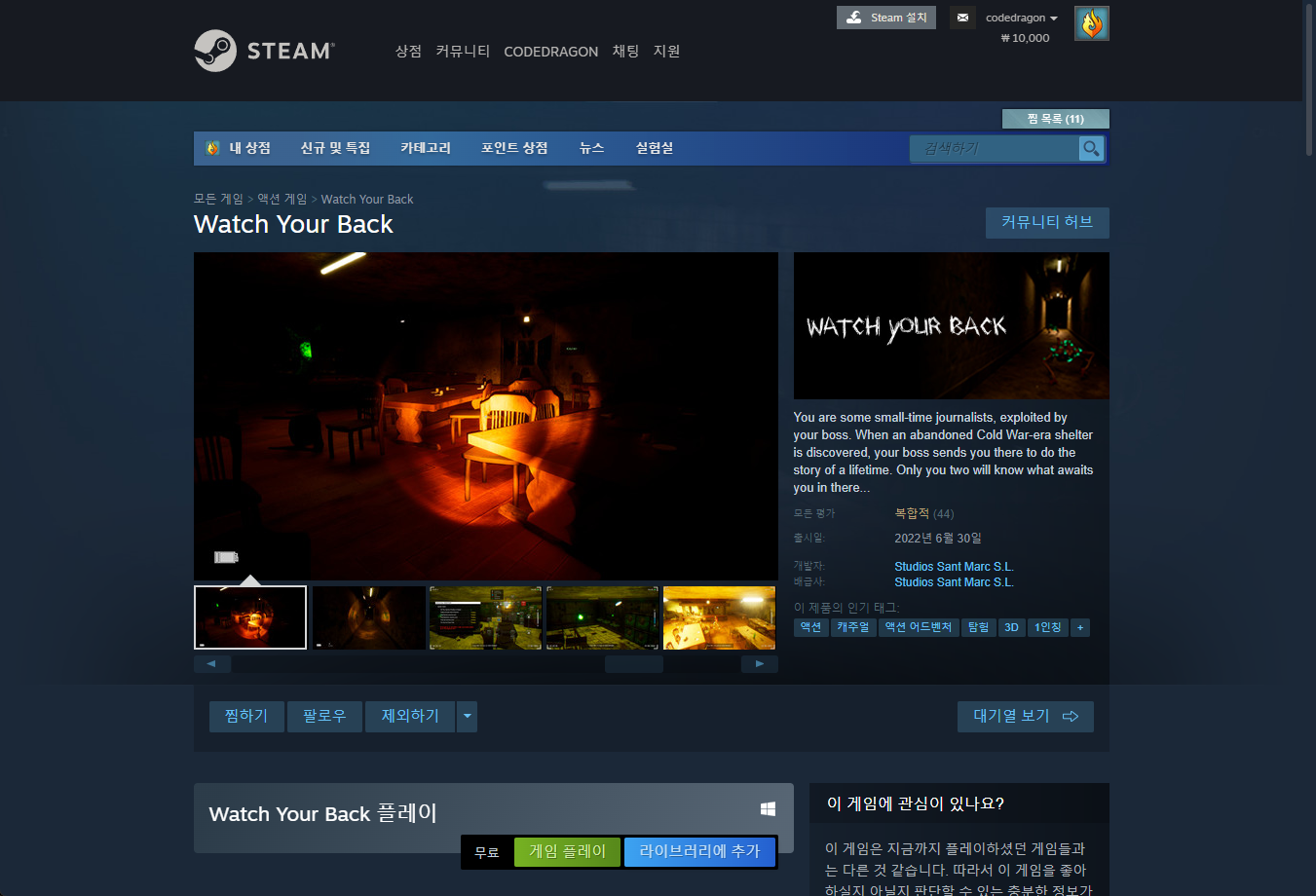The image size is (1316, 896).
Task: Click 라이브러리에 추가 button
Action: 699,851
